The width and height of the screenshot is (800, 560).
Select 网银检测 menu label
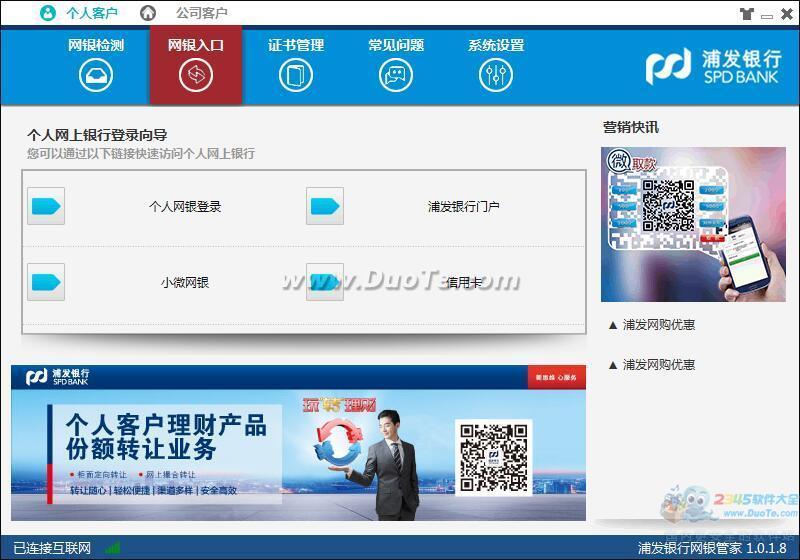96,45
